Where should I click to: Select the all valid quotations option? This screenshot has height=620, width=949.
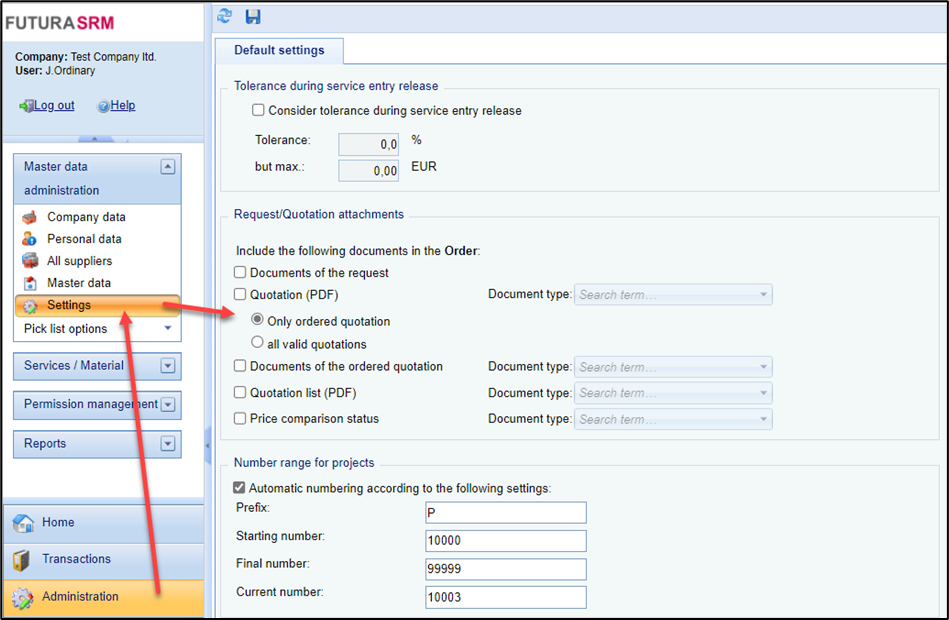pyautogui.click(x=258, y=343)
